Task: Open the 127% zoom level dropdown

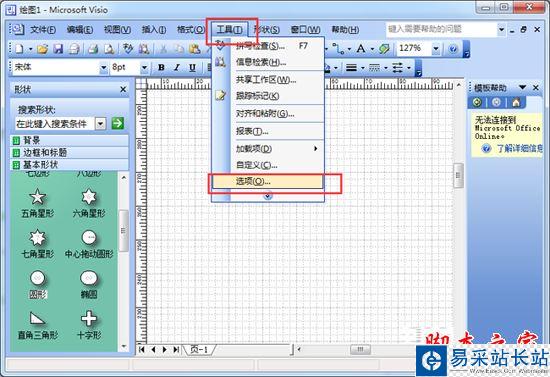Action: click(436, 49)
